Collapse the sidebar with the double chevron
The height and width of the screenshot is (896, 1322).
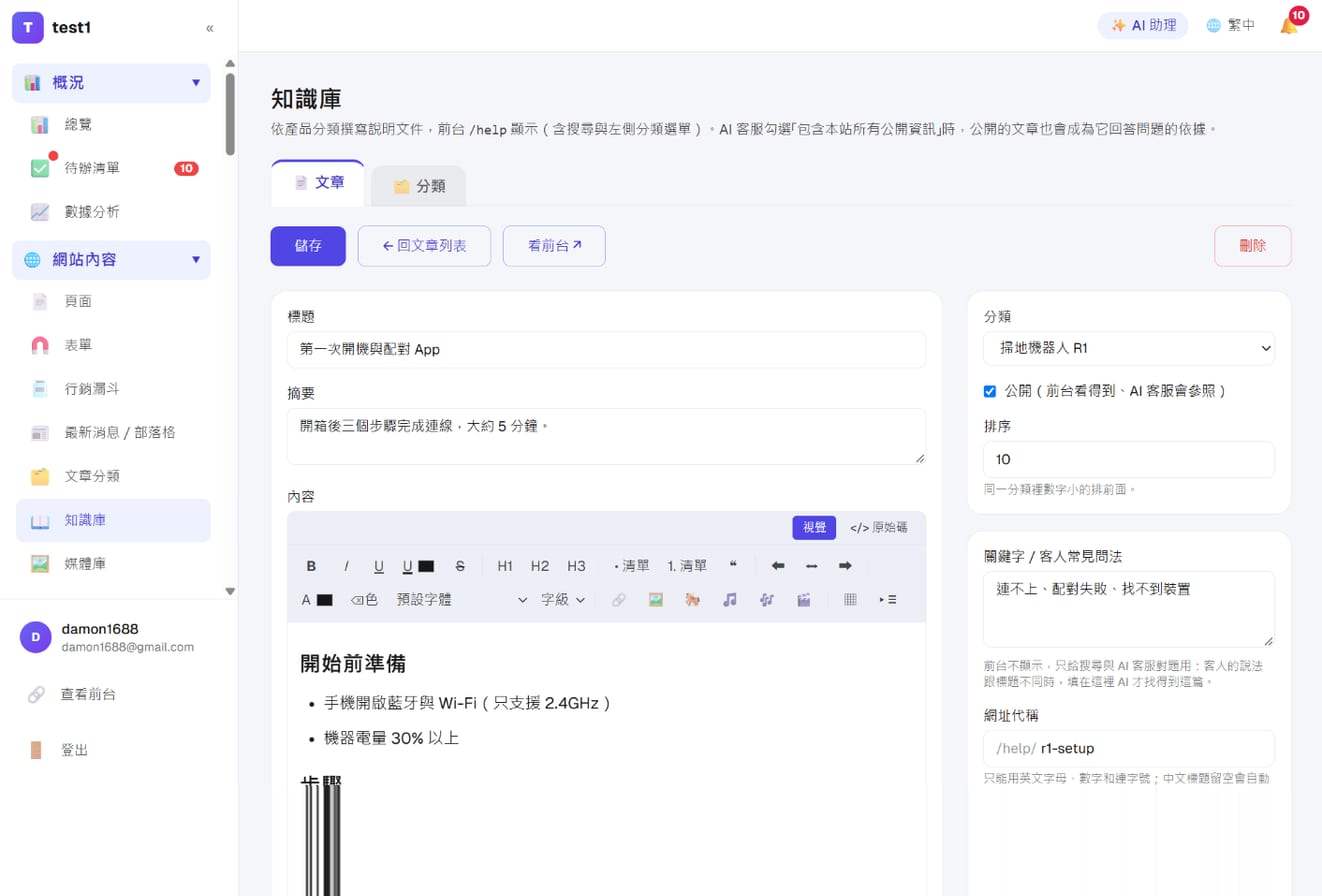[210, 28]
